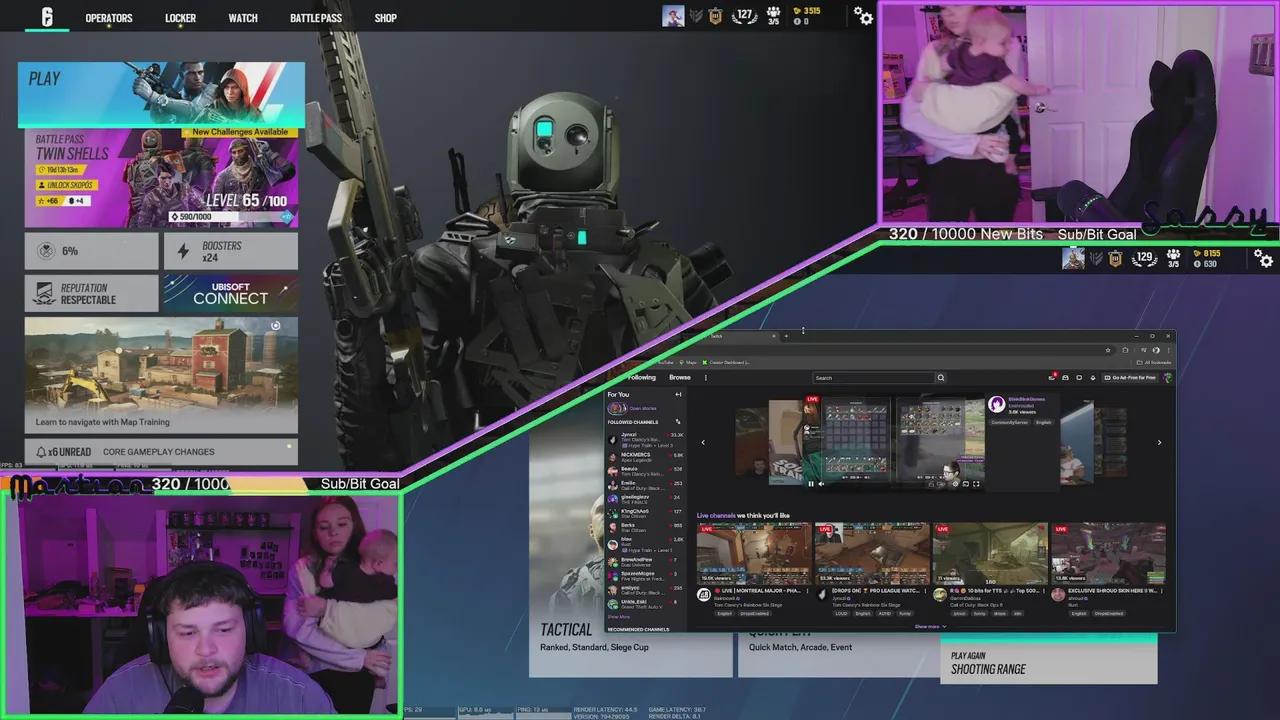Open the x6 Unread notifications bell

(63, 452)
